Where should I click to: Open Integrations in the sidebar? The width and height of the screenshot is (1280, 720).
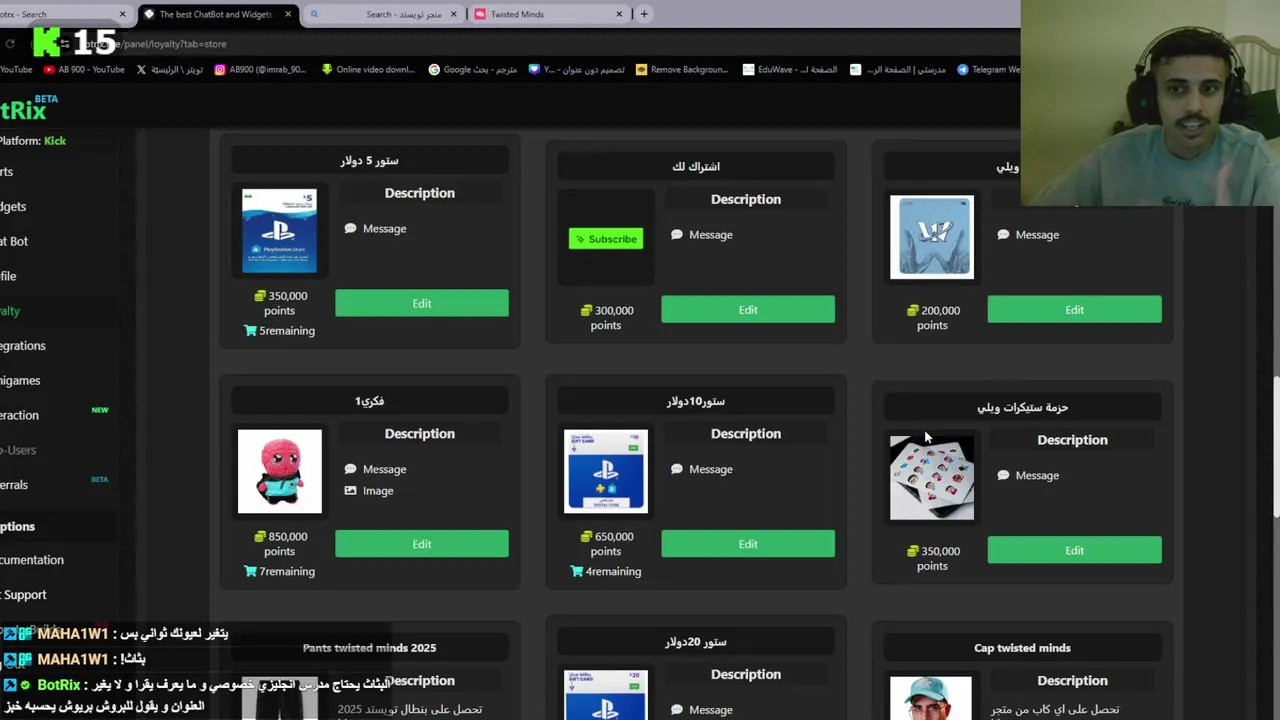pyautogui.click(x=22, y=345)
